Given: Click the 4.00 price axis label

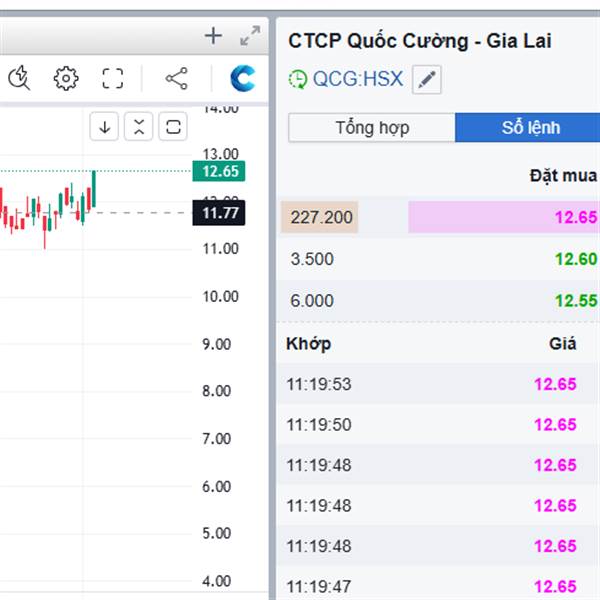Looking at the screenshot, I should [x=217, y=581].
